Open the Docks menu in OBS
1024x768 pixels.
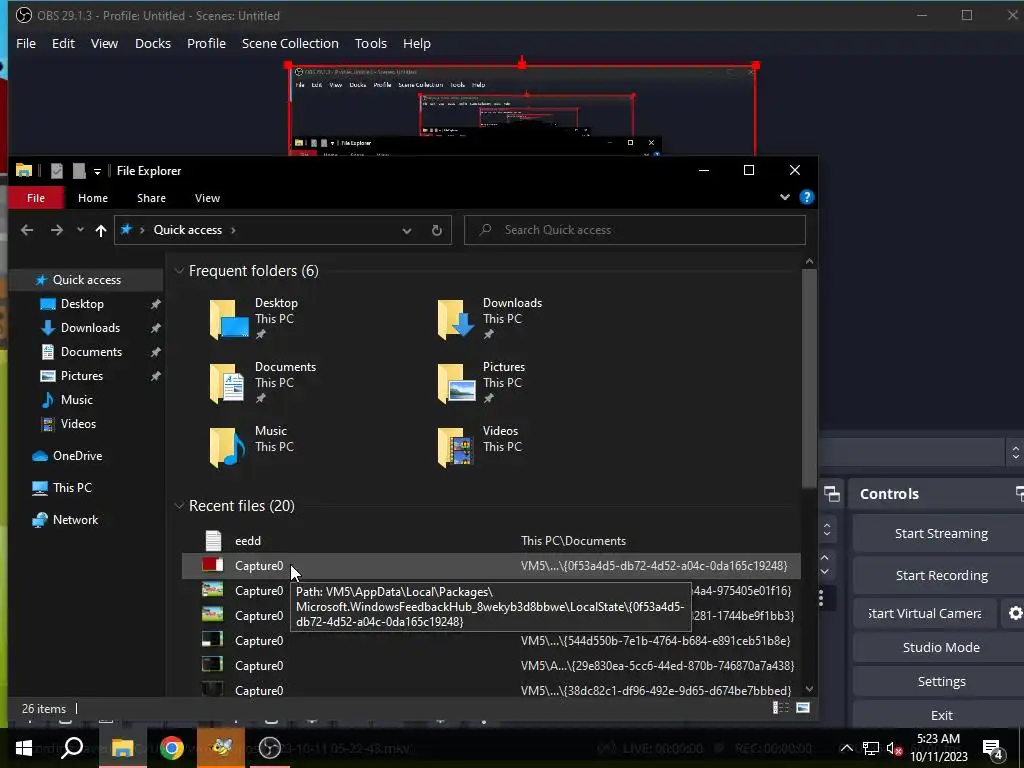tap(153, 43)
